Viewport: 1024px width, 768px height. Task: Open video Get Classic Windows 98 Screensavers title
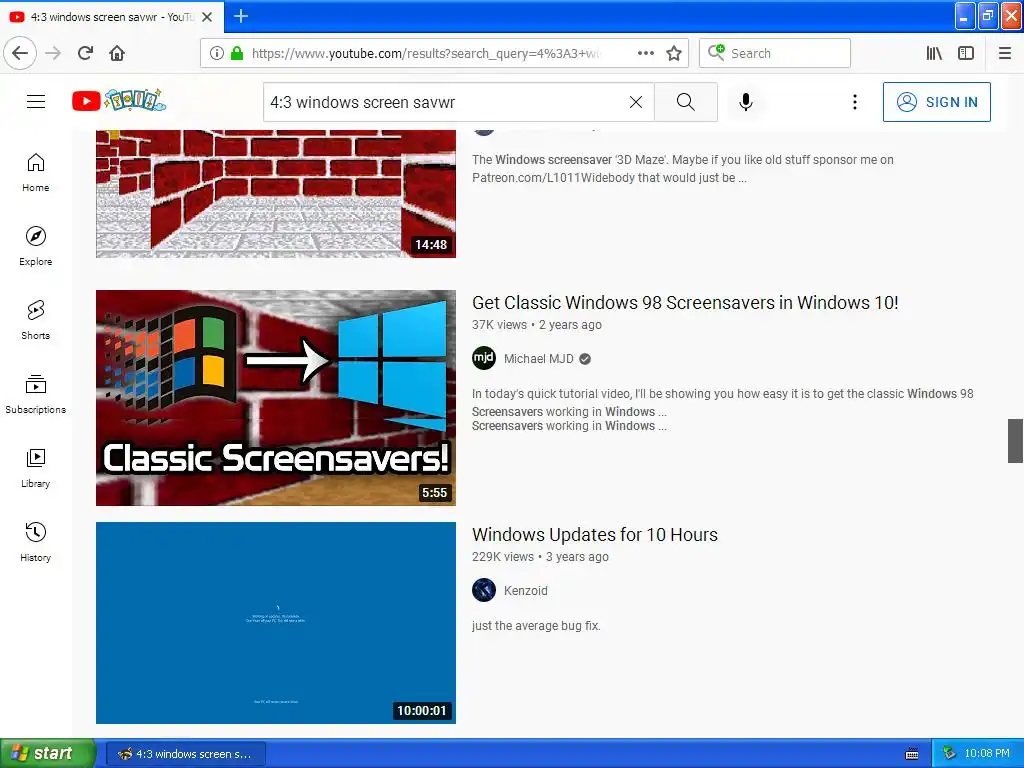[x=685, y=302]
